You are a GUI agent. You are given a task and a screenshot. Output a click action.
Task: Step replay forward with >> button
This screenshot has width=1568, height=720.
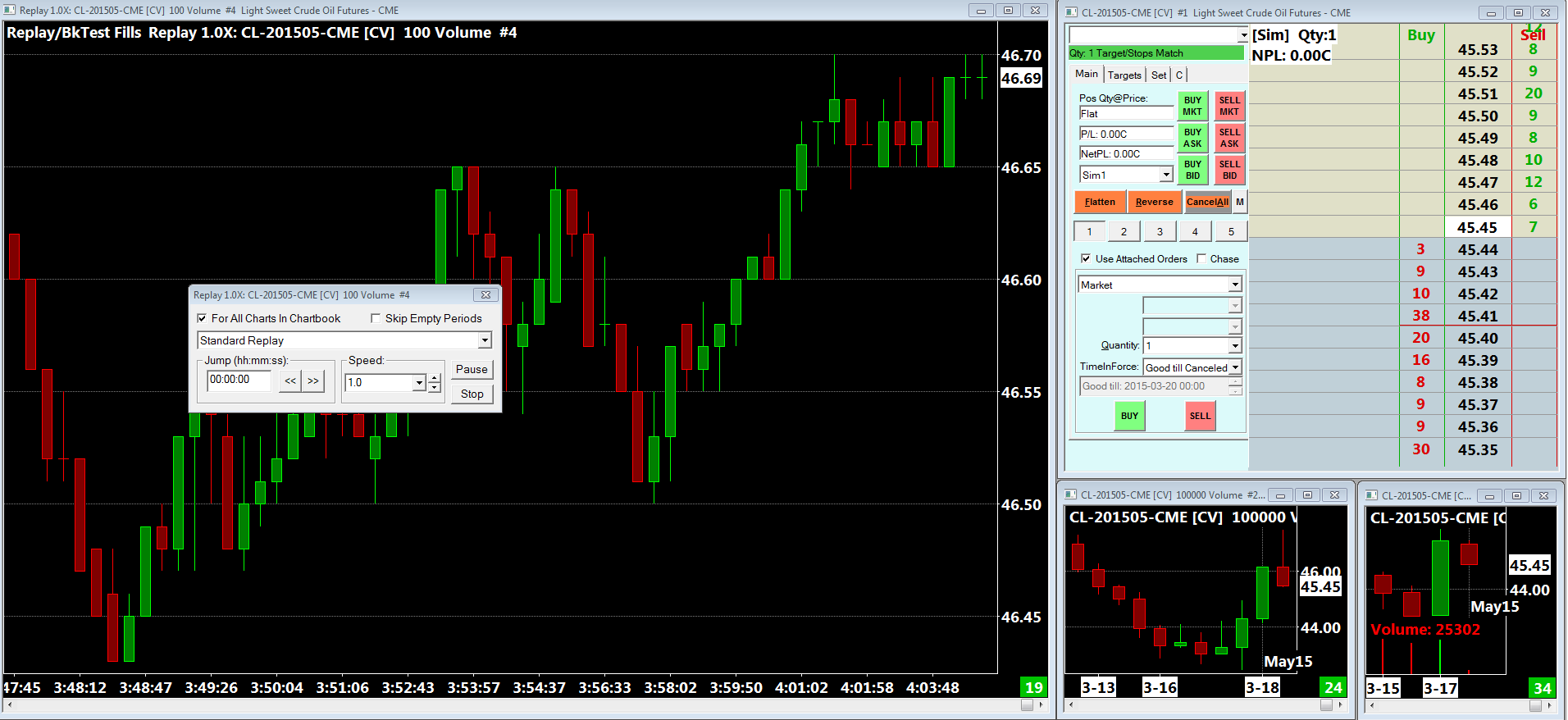[x=313, y=381]
